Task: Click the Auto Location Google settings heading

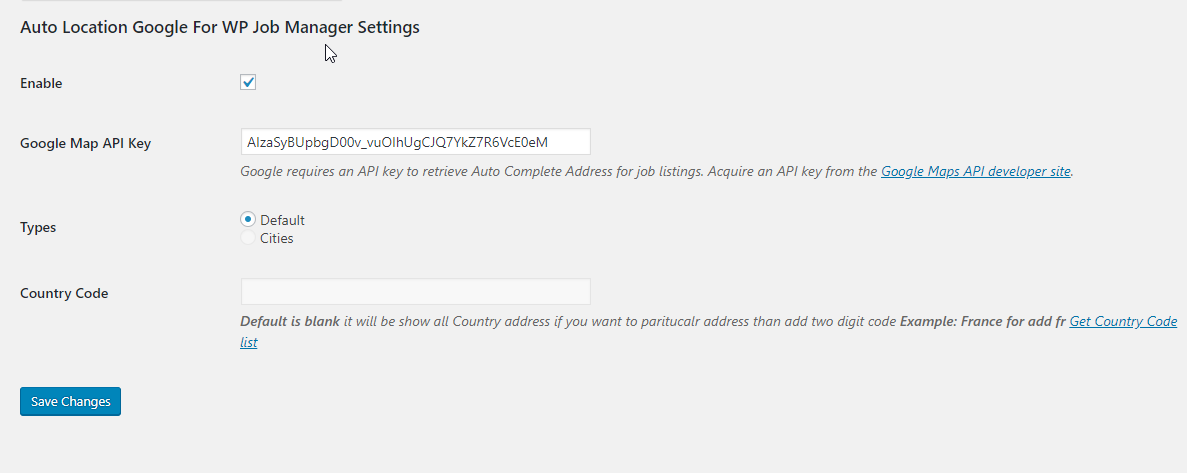Action: tap(220, 27)
